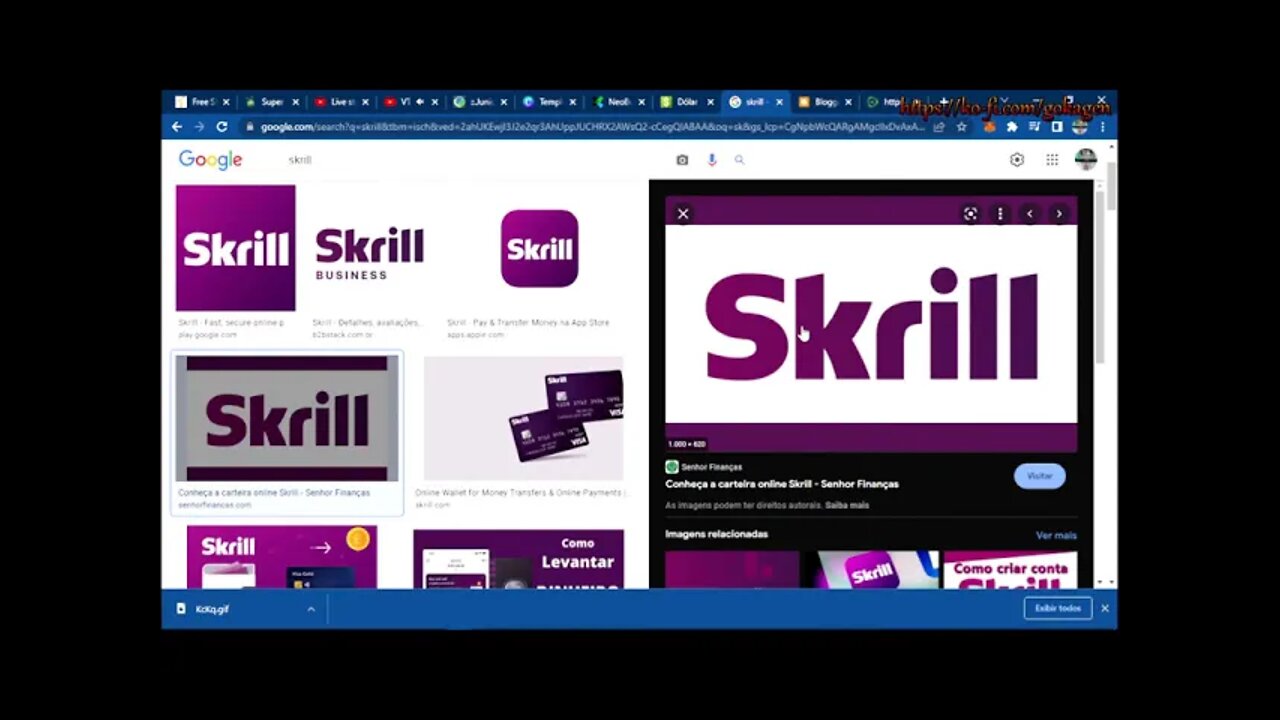The width and height of the screenshot is (1280, 720).
Task: Open the Ver mais related images link
Action: [x=1056, y=535]
